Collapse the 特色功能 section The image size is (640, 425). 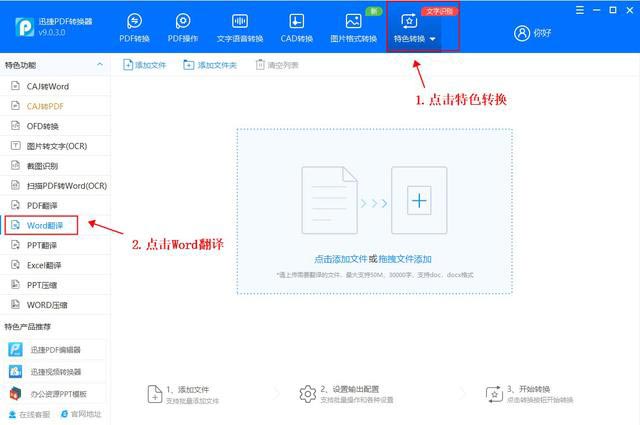(x=100, y=65)
